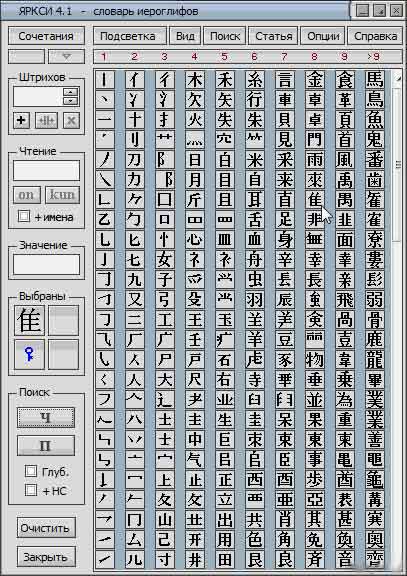Pick the 雨 rain radical
Image resolution: width=407 pixels, height=576 pixels.
click(x=315, y=160)
